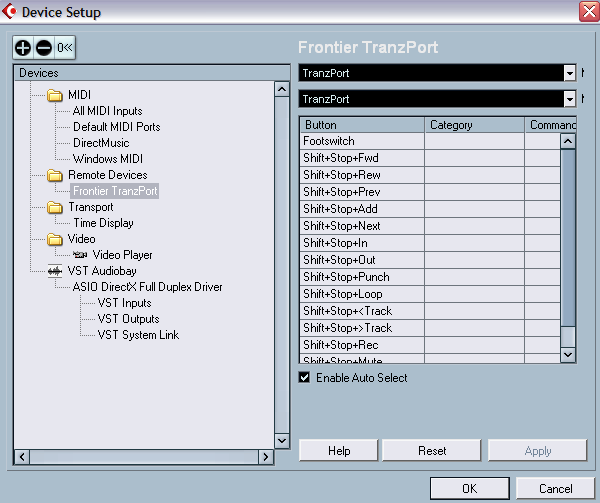Select the Footswitch row

click(430, 141)
